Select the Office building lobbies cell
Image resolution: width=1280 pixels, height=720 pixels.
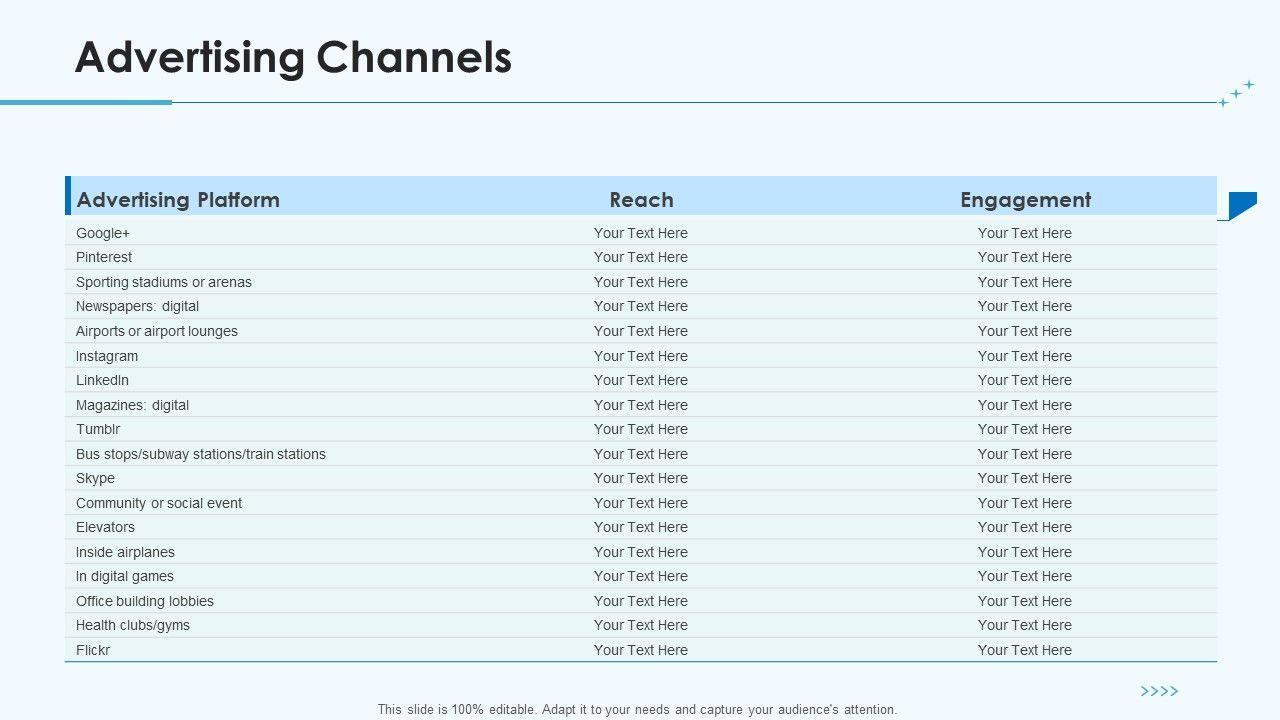click(145, 601)
